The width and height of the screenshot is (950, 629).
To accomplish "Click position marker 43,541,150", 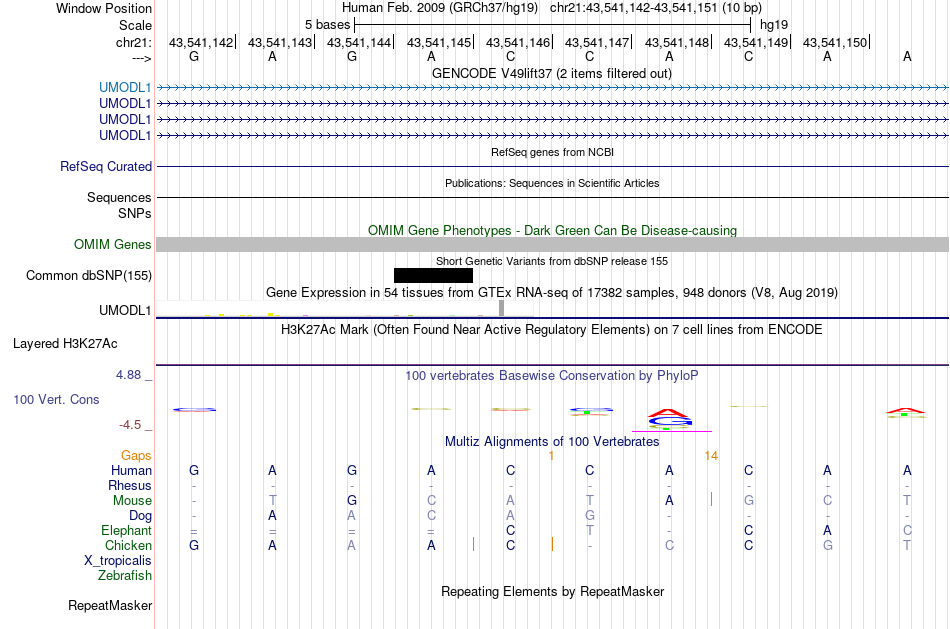I will click(835, 42).
